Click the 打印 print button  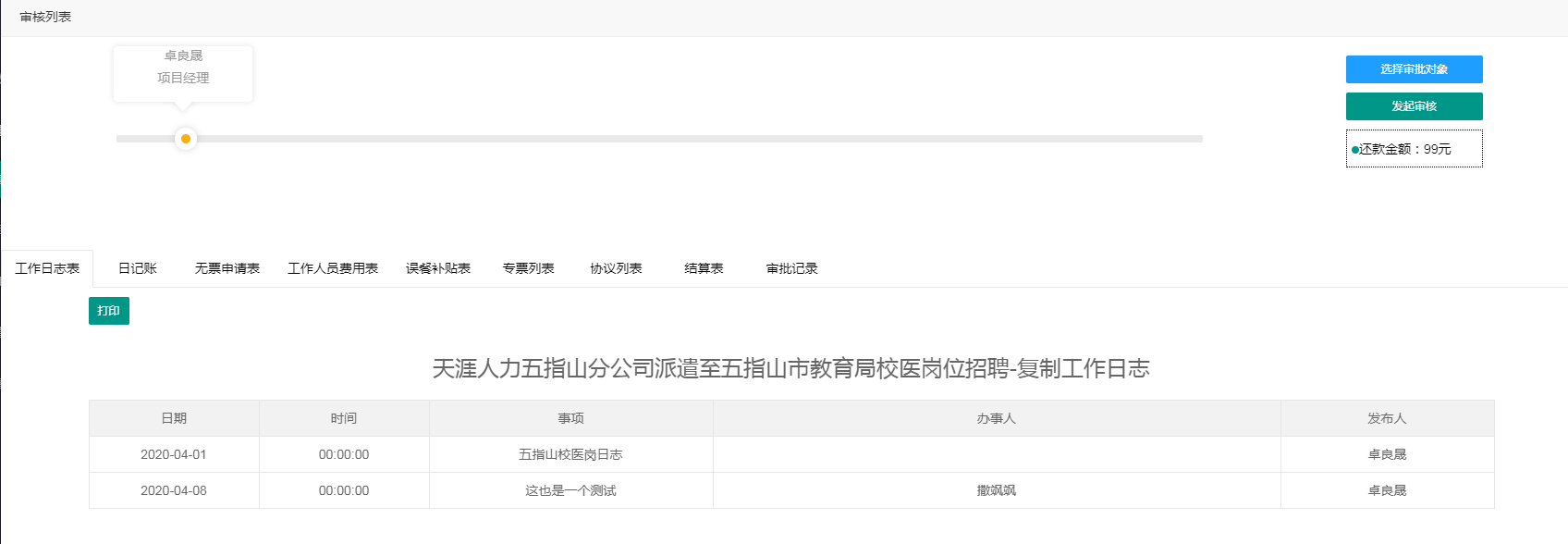109,311
